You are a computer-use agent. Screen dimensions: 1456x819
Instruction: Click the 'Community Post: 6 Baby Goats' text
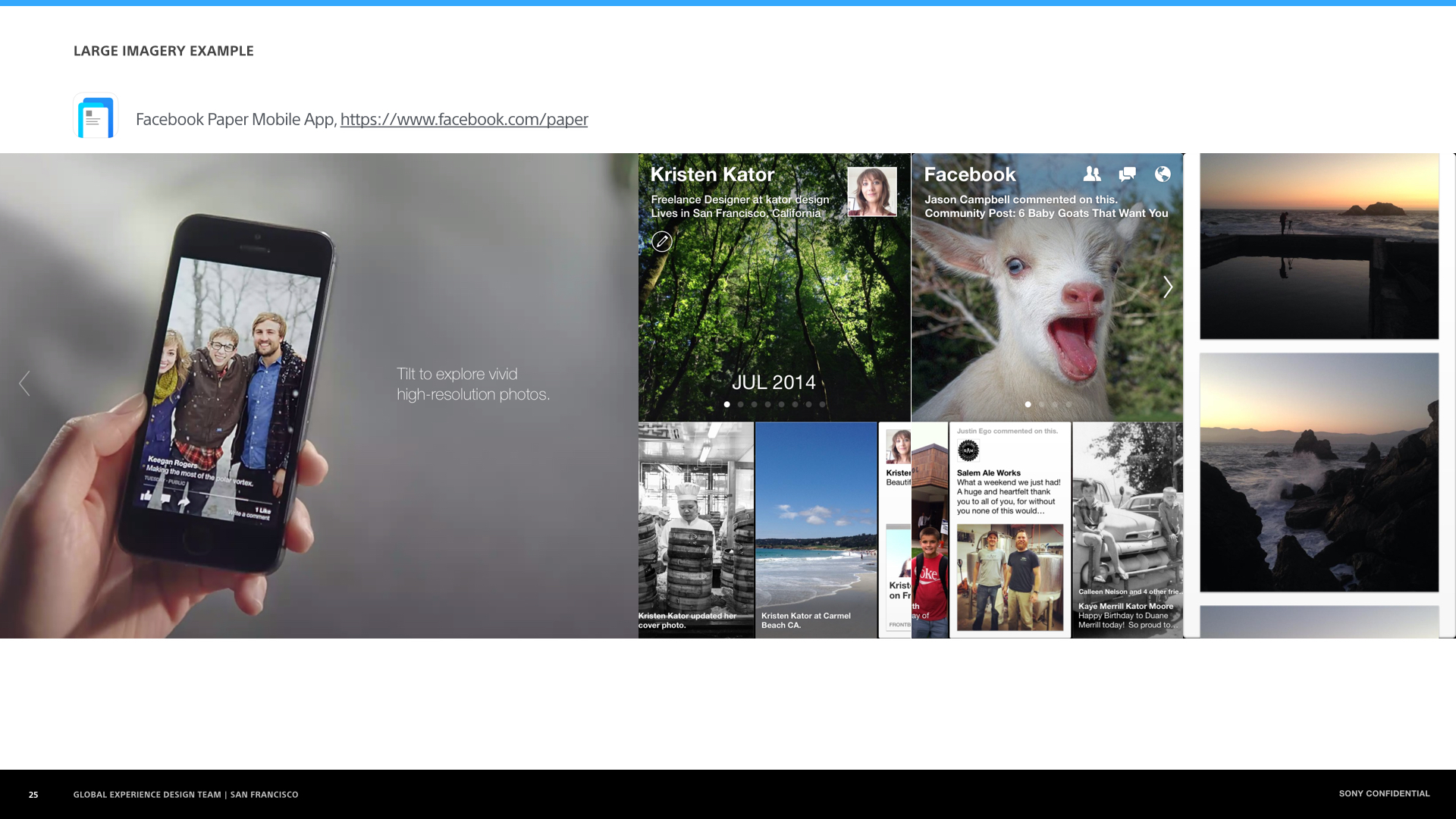(1046, 213)
